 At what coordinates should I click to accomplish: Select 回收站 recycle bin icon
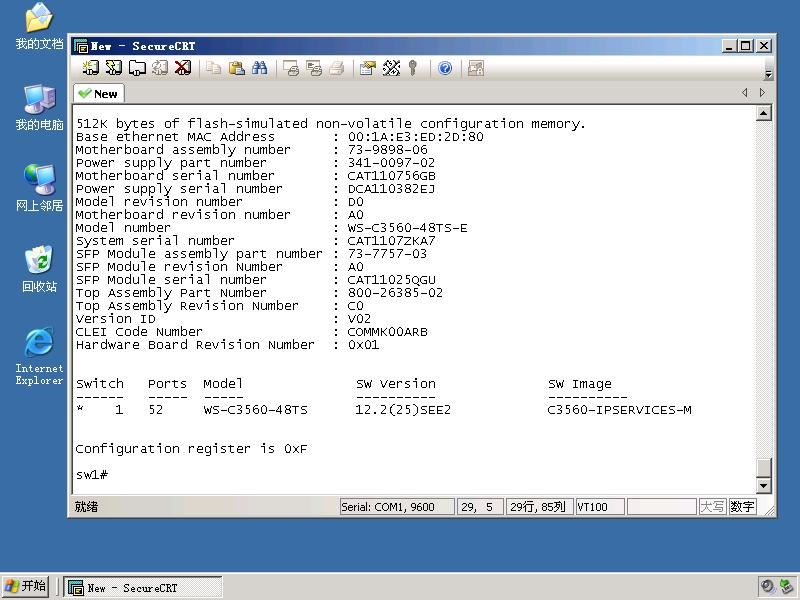point(39,269)
